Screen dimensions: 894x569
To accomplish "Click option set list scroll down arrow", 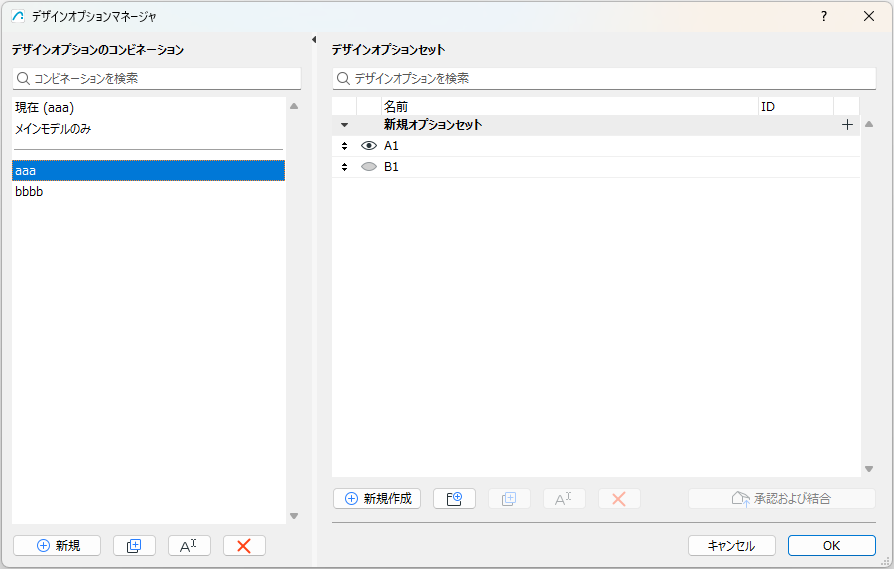I will (869, 469).
